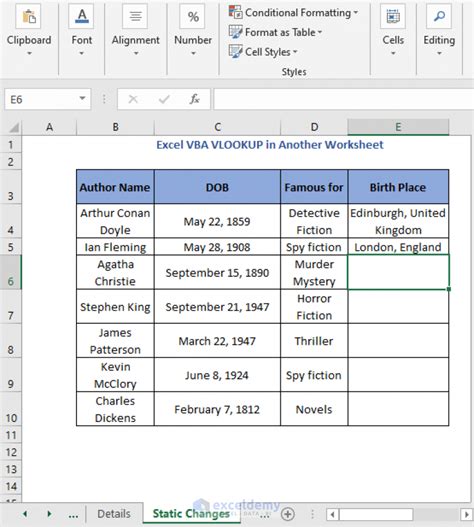Open the Editing search icon
The image size is (474, 527).
pos(439,16)
